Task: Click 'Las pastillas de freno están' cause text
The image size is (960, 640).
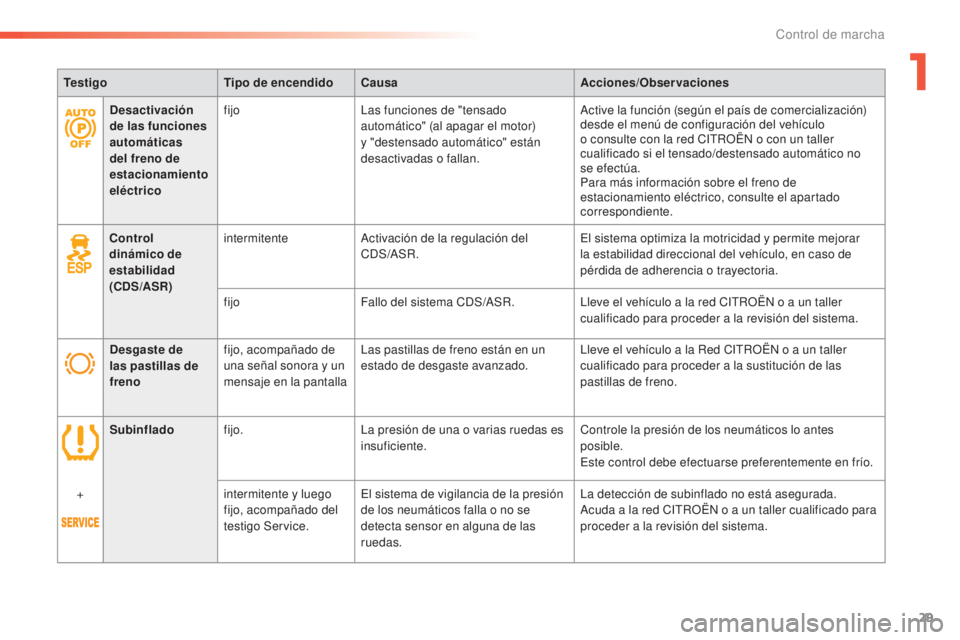Action: pyautogui.click(x=452, y=358)
